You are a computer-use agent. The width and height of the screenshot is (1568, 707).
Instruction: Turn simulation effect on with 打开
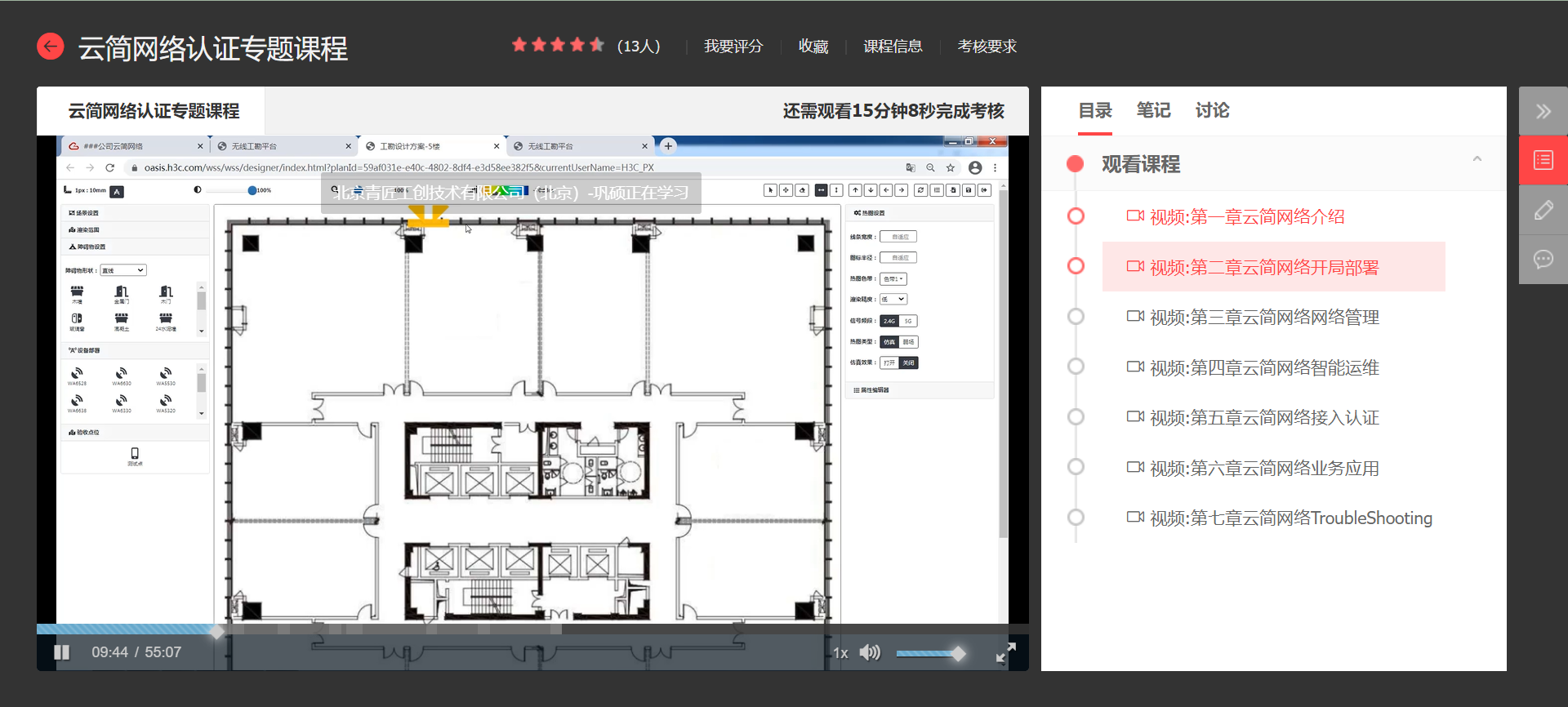(889, 362)
